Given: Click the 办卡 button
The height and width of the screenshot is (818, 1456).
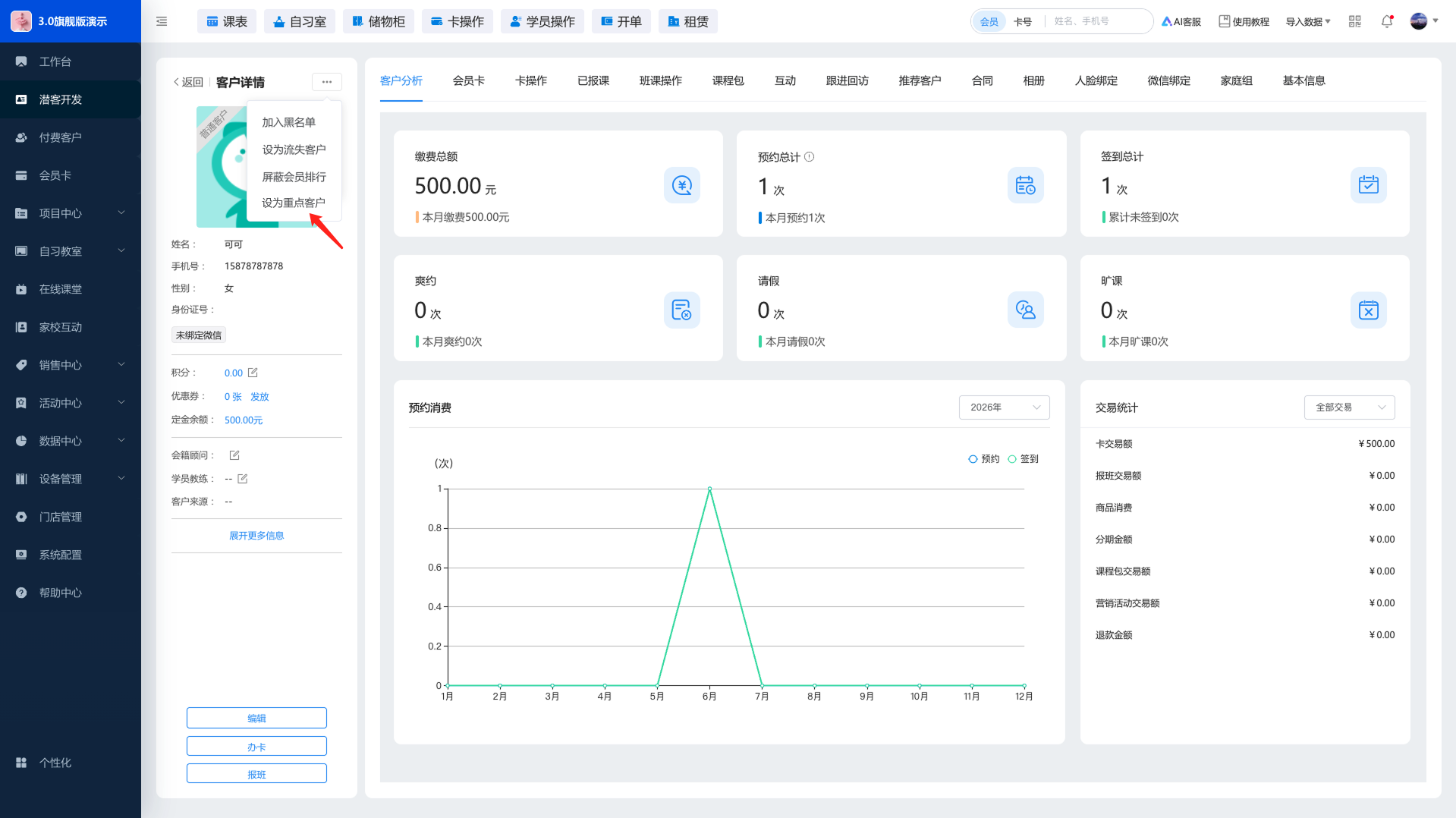Looking at the screenshot, I should click(x=256, y=747).
